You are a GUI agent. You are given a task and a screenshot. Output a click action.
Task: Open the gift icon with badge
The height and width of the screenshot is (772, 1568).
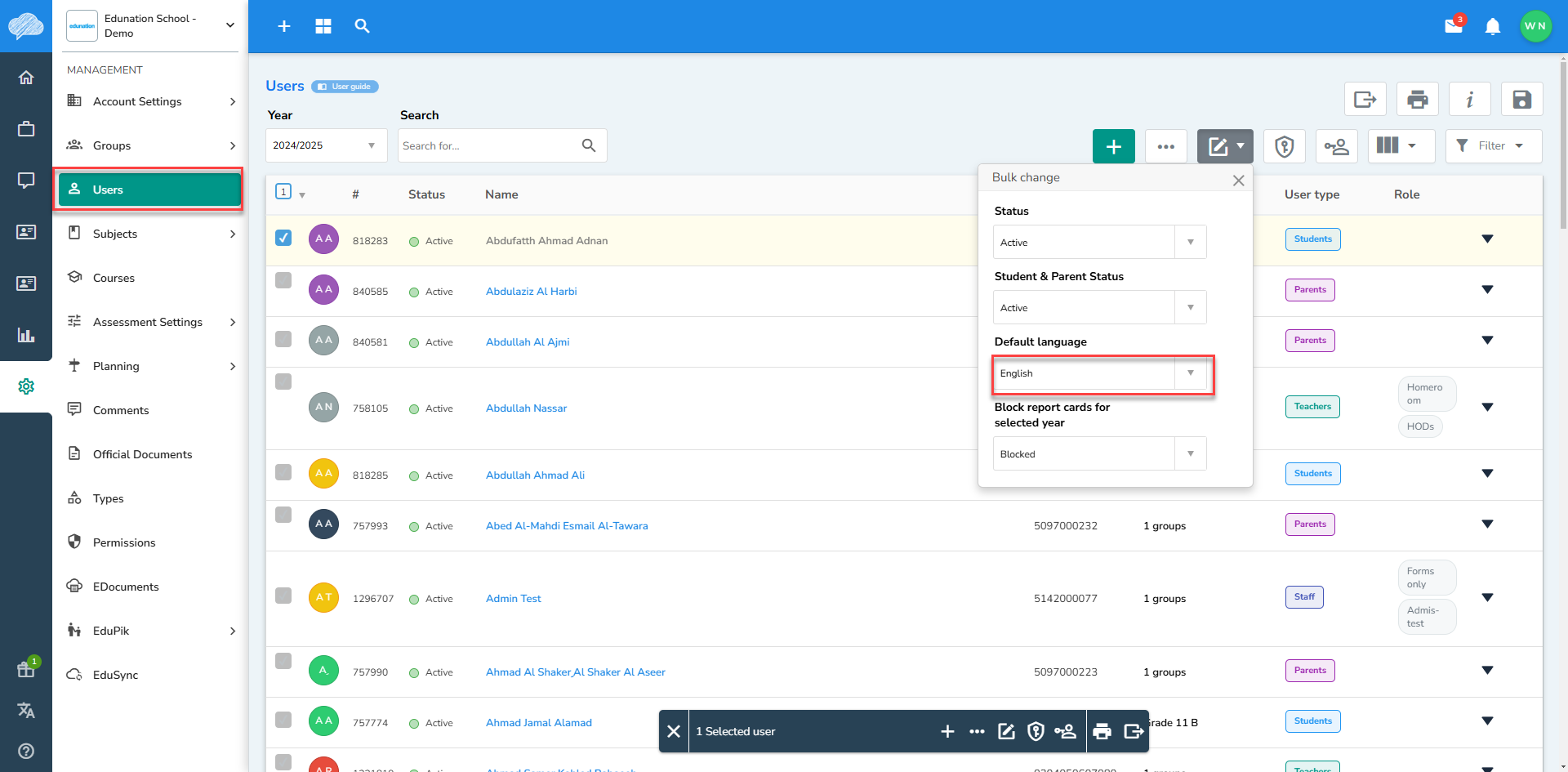26,669
